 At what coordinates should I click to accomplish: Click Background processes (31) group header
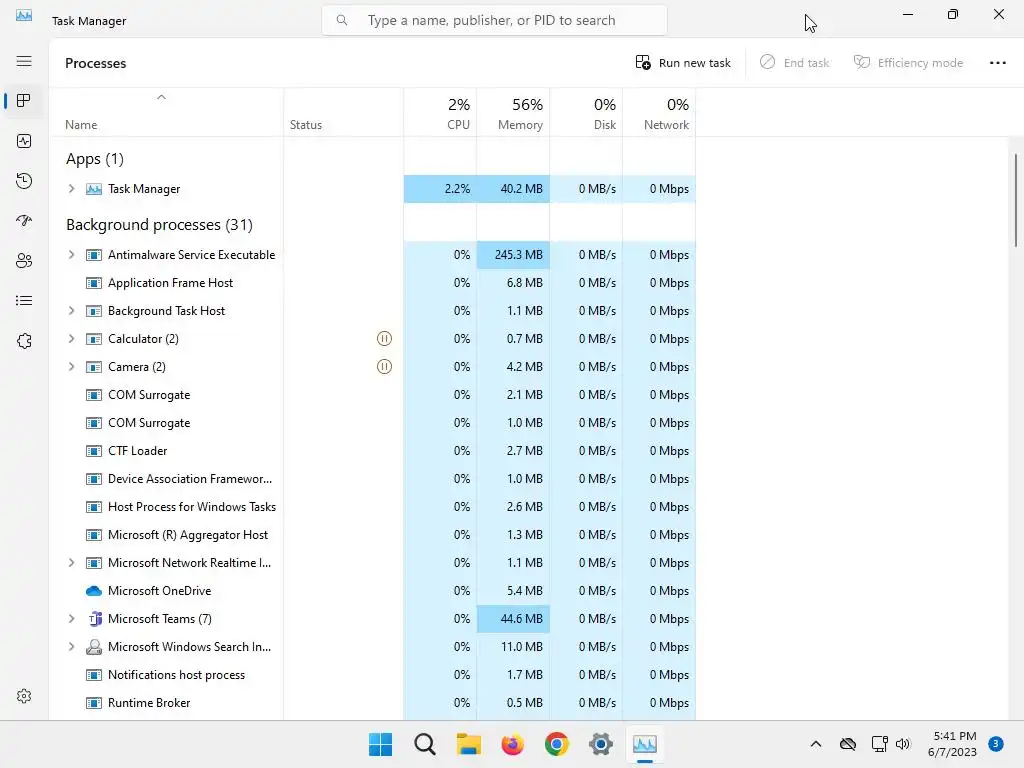pos(159,225)
